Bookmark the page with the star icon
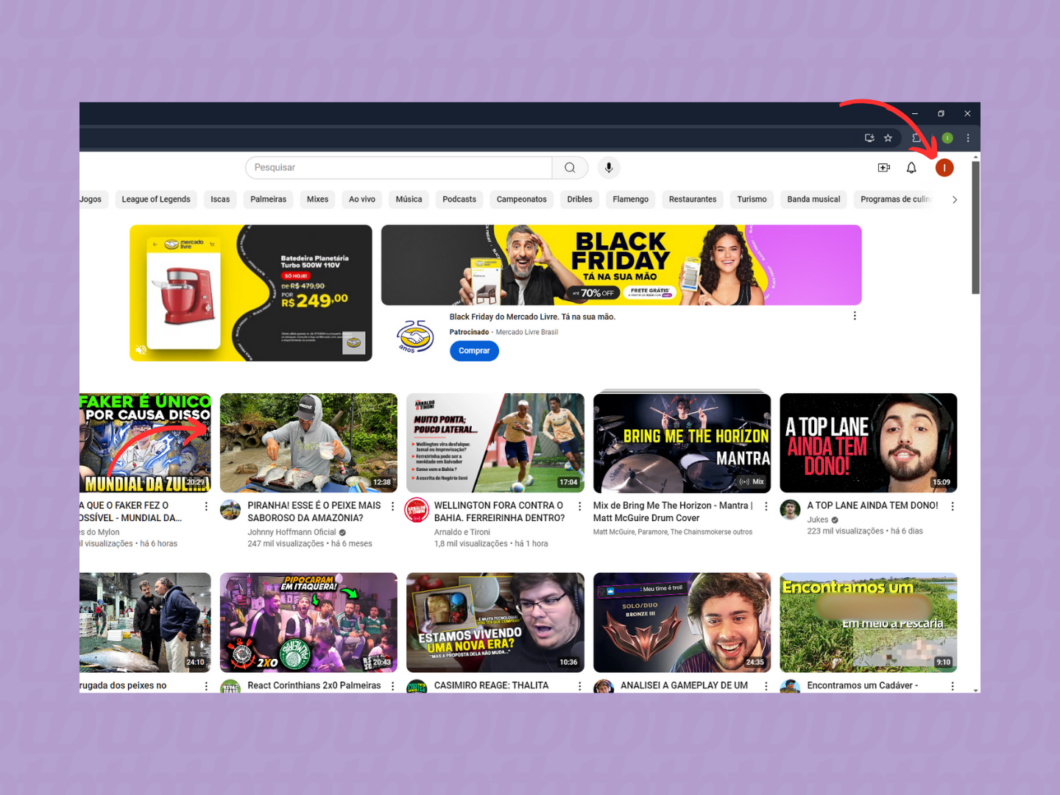Image resolution: width=1060 pixels, height=795 pixels. point(888,136)
